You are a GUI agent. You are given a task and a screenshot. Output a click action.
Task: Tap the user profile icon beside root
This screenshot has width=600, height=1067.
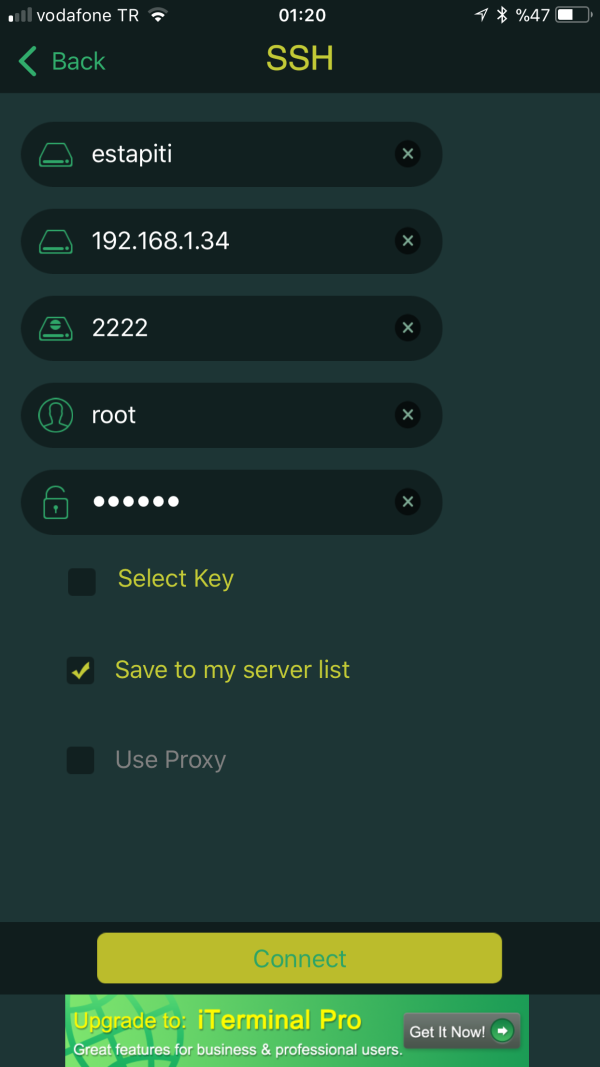point(56,415)
